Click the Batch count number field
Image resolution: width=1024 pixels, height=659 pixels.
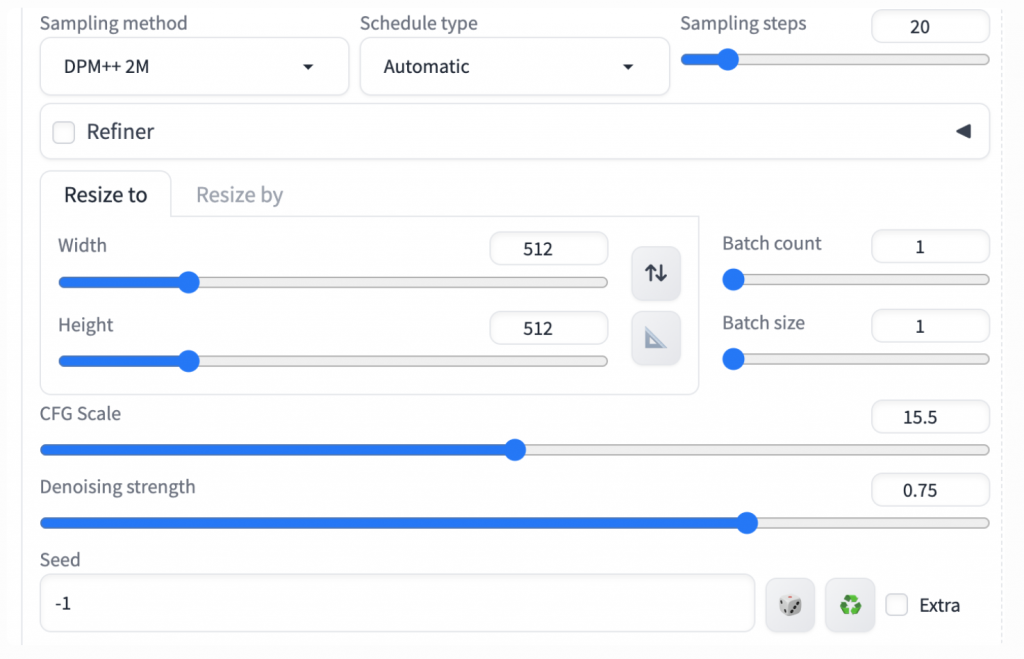(x=930, y=247)
